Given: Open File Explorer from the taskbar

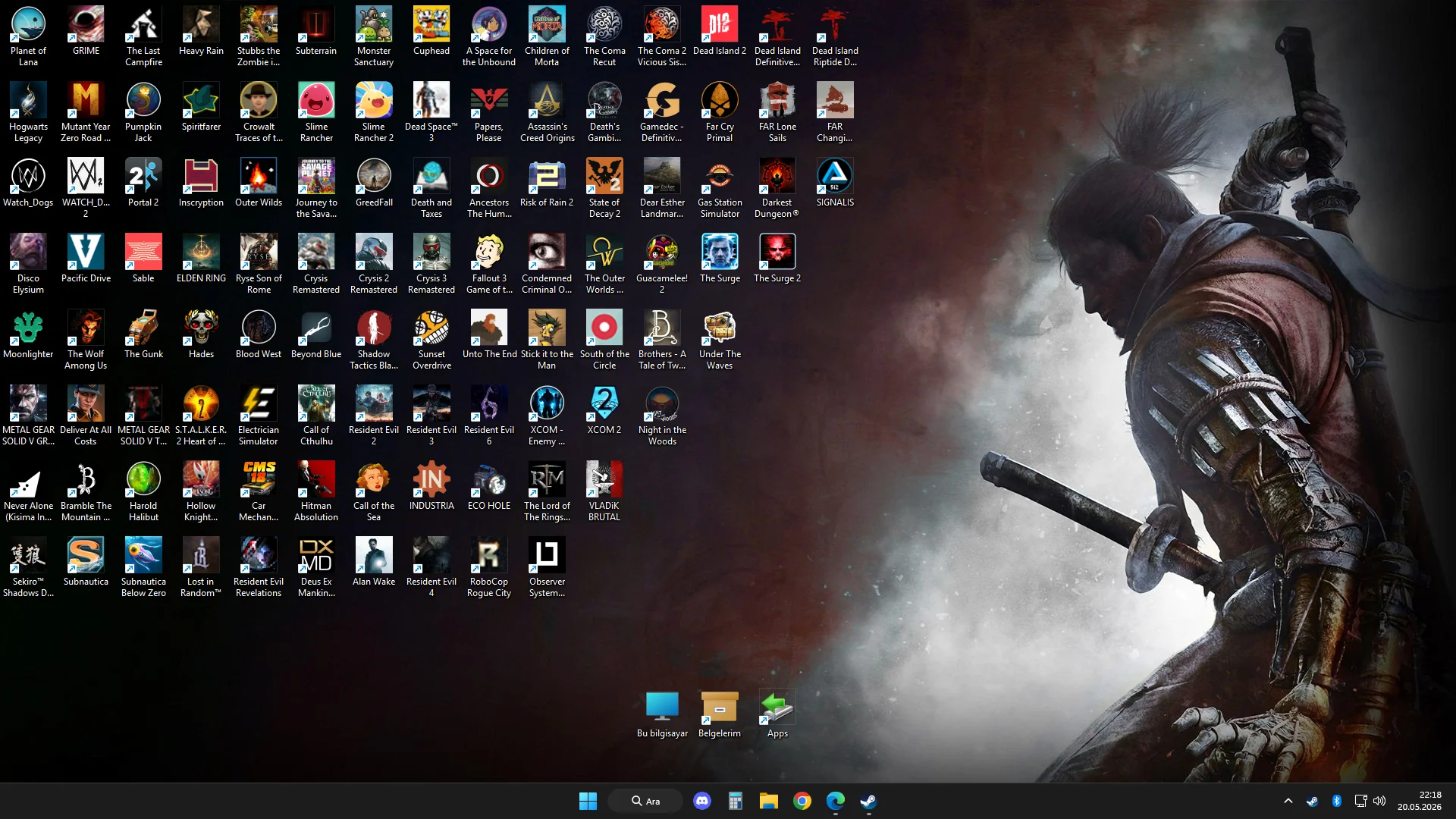Looking at the screenshot, I should (769, 801).
